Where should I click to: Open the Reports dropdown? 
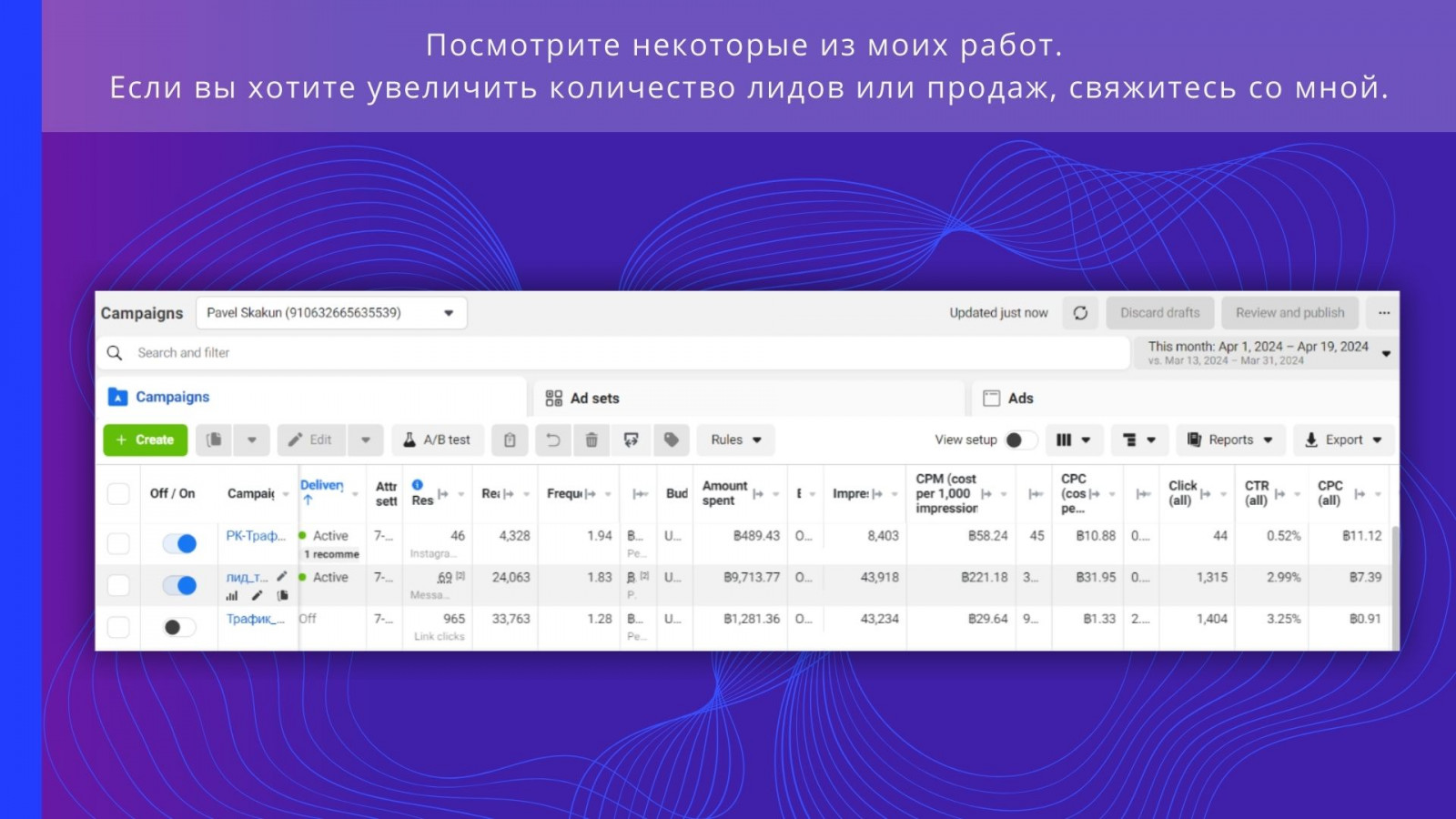pos(1230,440)
